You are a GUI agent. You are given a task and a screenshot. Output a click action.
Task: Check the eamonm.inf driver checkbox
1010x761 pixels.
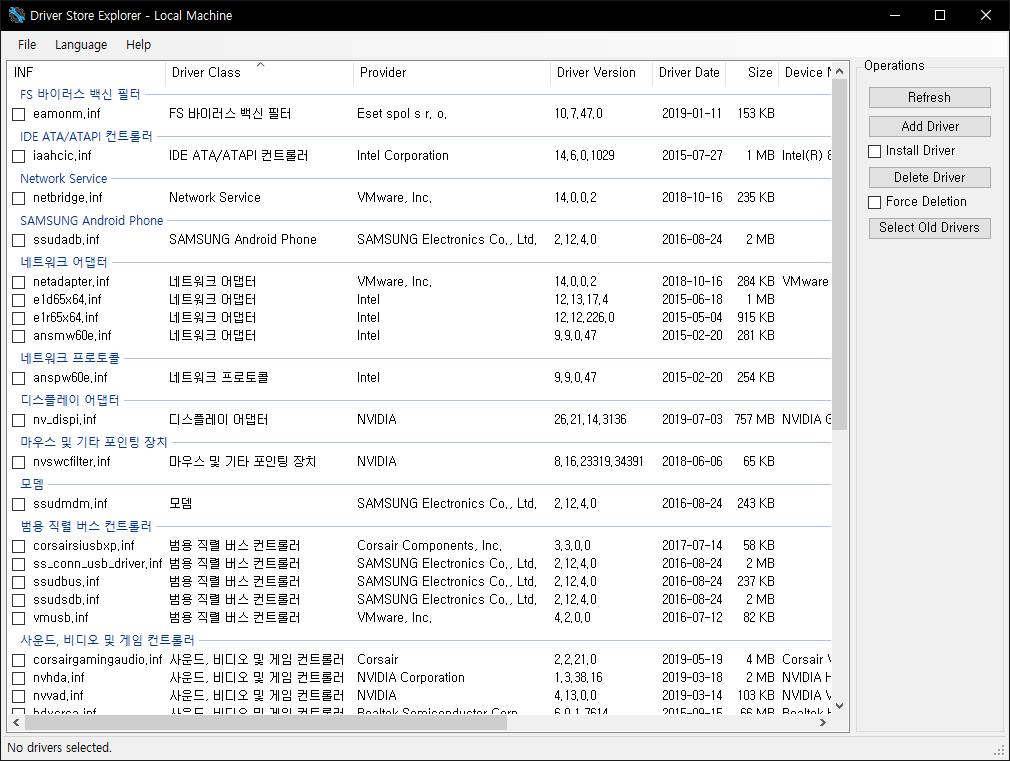click(x=19, y=114)
